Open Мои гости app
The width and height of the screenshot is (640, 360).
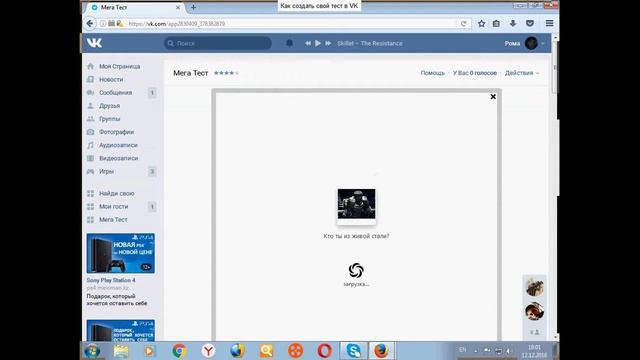coord(113,207)
